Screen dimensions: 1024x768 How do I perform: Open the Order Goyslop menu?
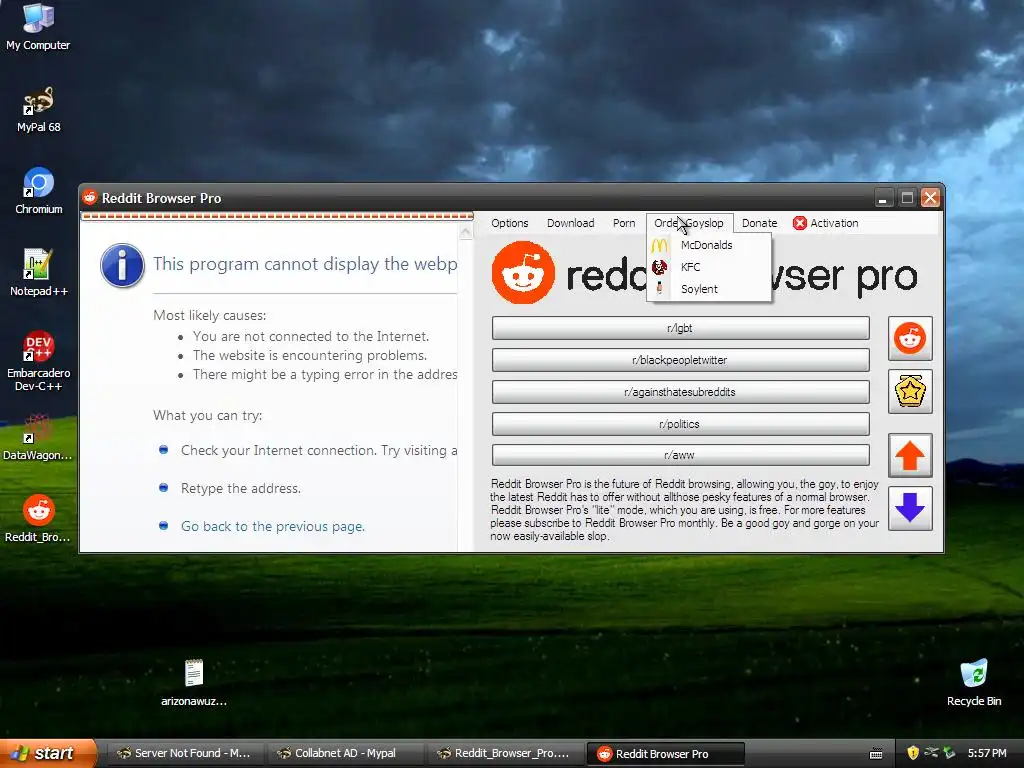689,223
